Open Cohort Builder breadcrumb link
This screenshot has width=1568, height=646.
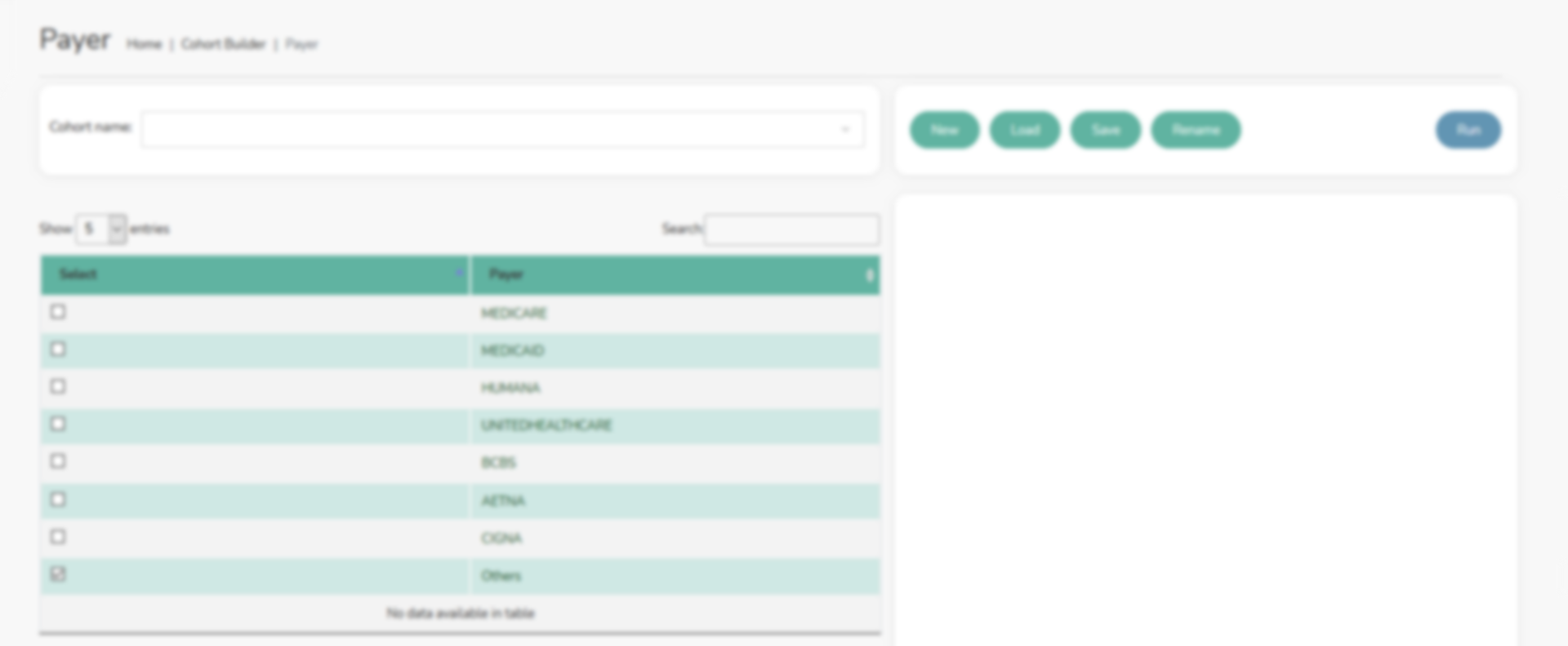223,44
